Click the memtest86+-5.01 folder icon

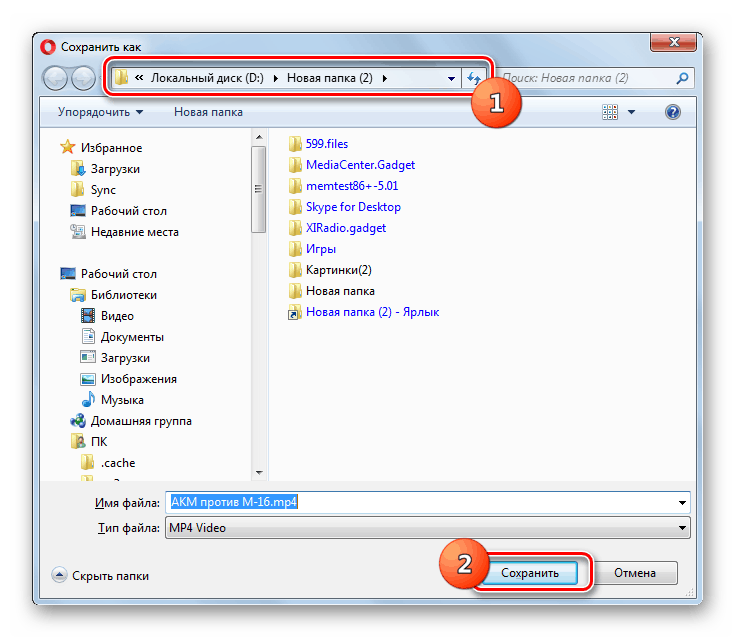pos(295,186)
